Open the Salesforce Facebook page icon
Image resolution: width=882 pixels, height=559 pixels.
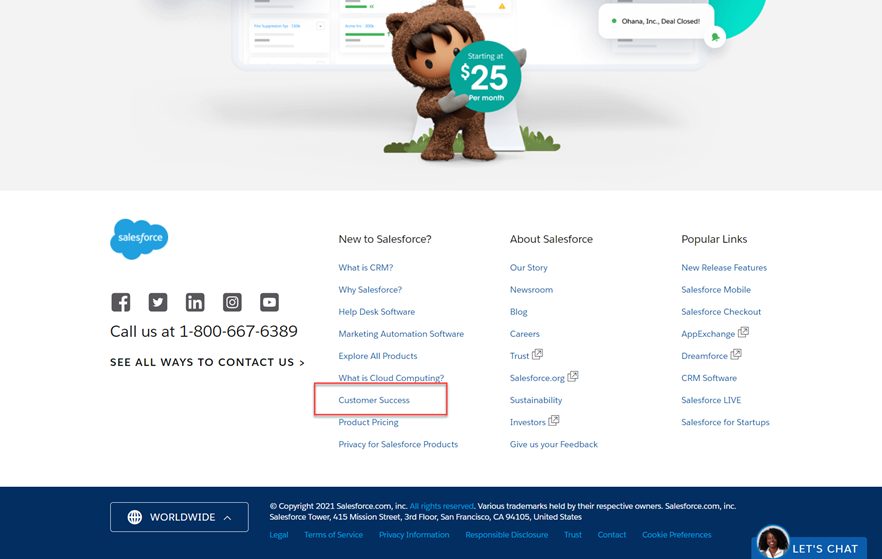tap(120, 302)
